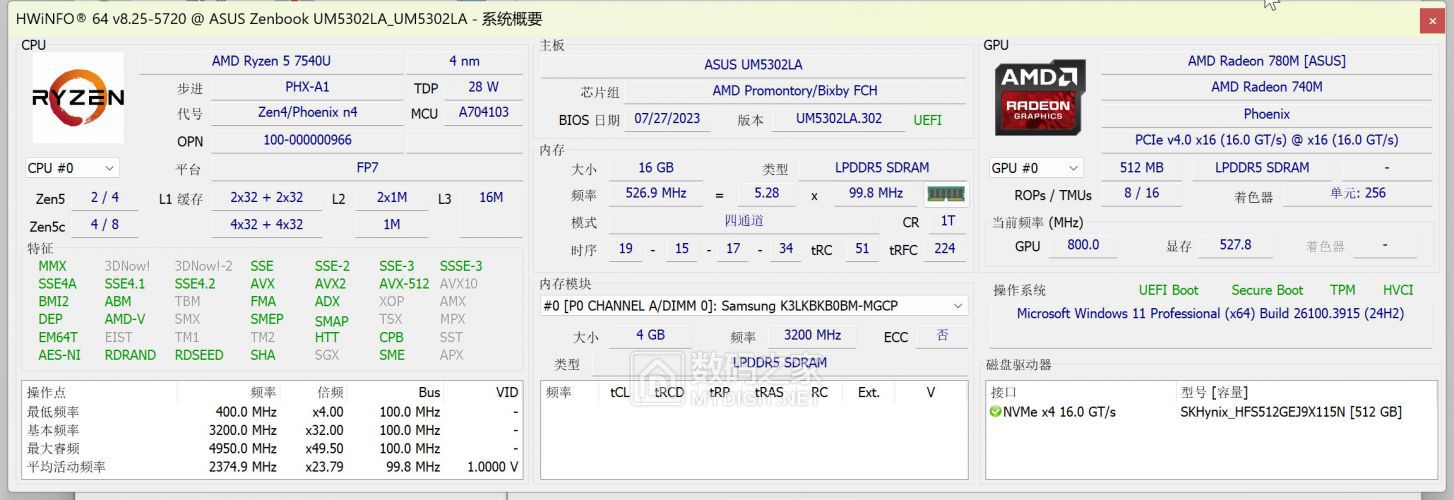1454x500 pixels.
Task: Click the ECC value 否
Action: [x=942, y=336]
